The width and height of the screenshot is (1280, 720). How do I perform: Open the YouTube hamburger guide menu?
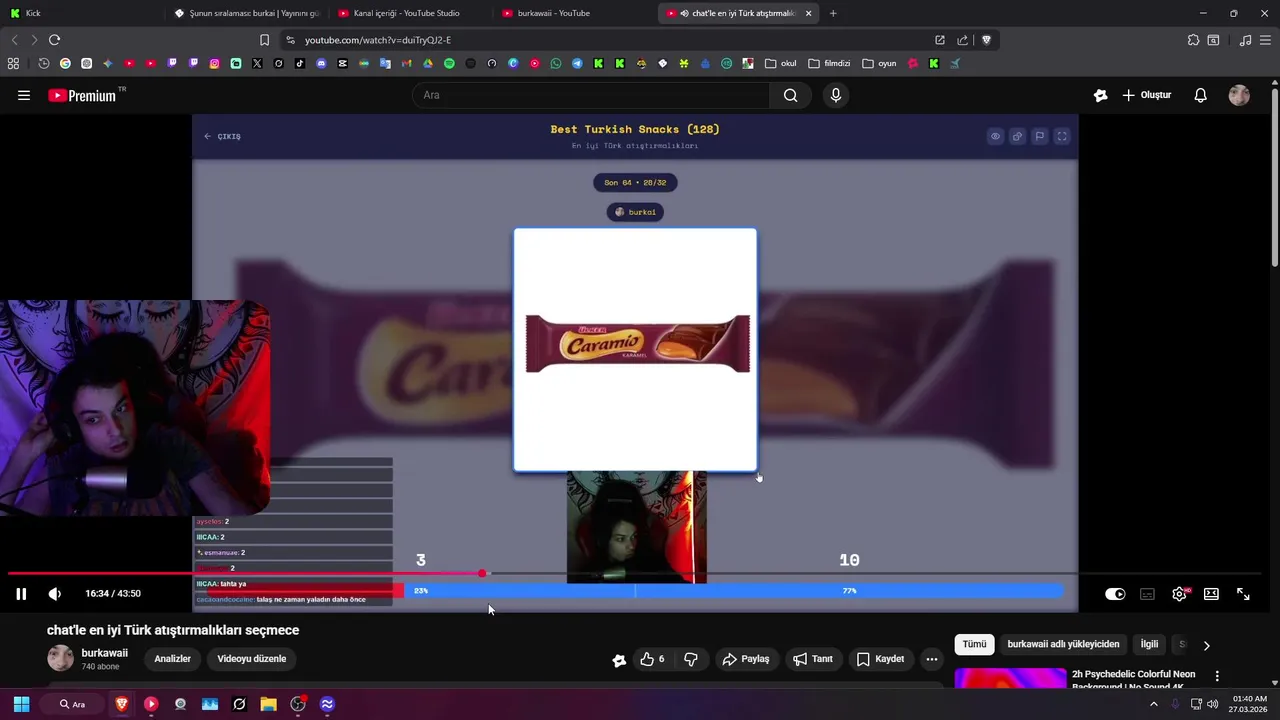(24, 95)
